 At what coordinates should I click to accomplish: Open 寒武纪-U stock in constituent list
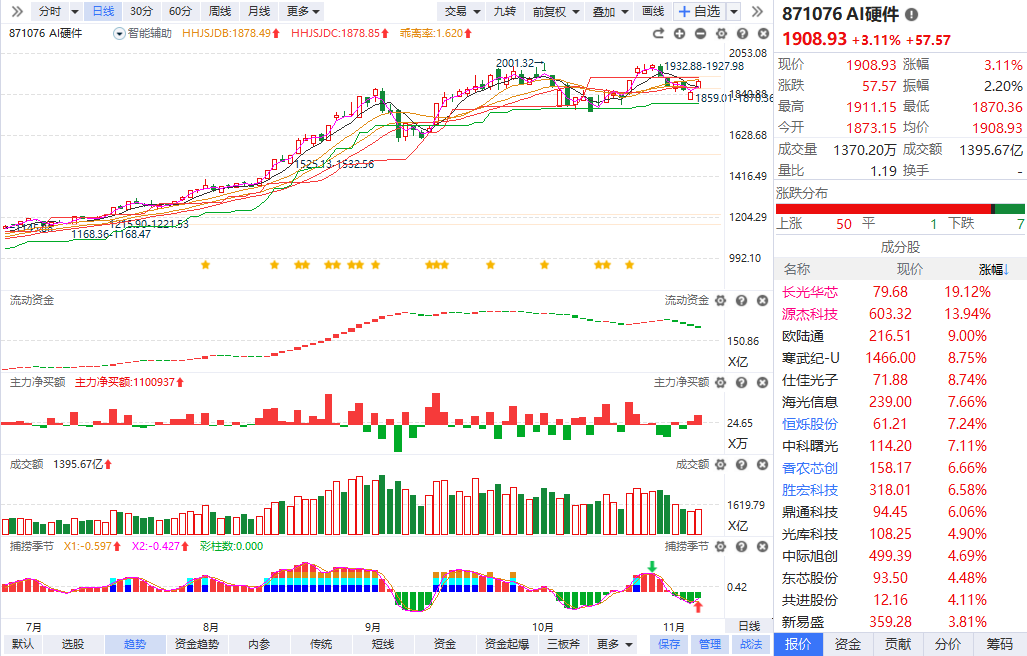tap(811, 357)
